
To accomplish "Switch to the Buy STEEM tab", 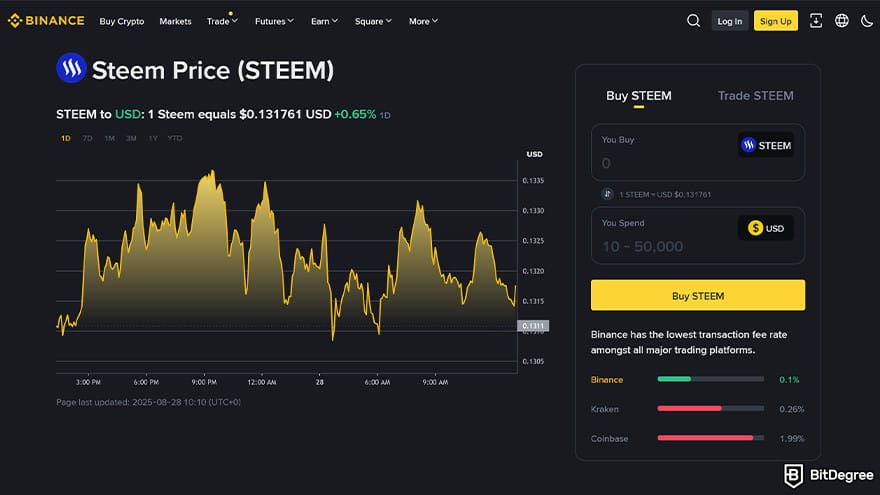I will click(639, 96).
